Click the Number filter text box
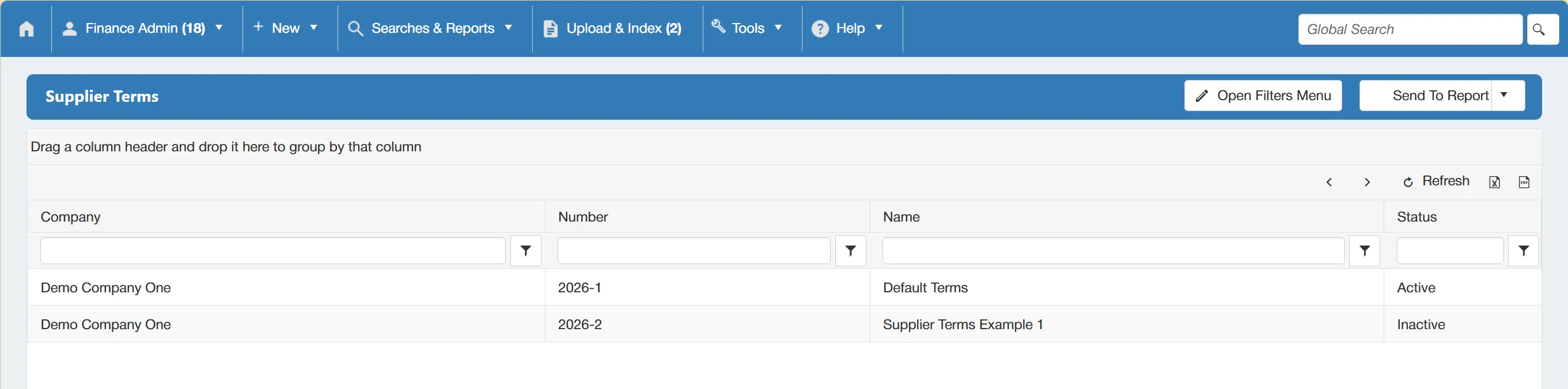1568x389 pixels. coord(694,251)
